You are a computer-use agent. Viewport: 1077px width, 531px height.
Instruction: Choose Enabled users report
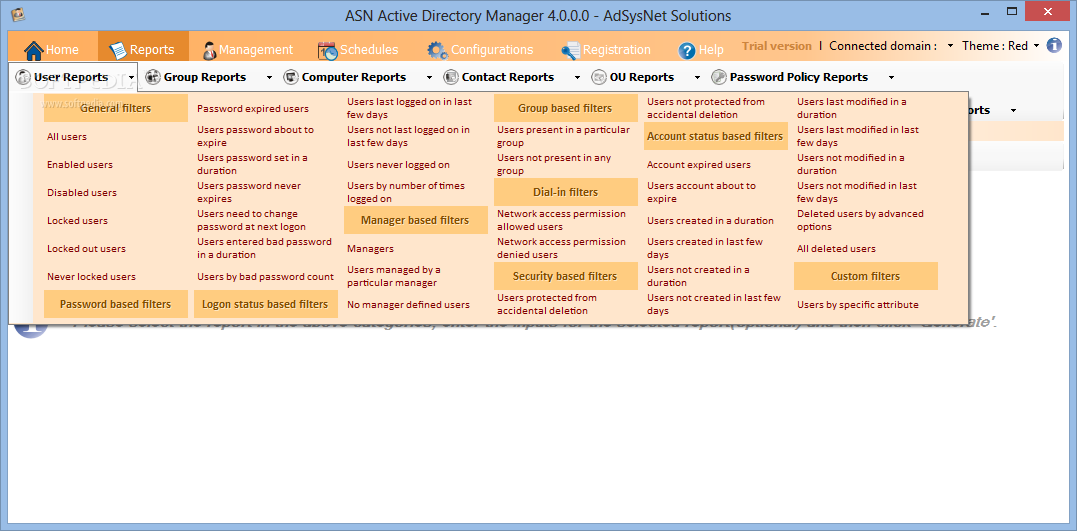[x=80, y=165]
